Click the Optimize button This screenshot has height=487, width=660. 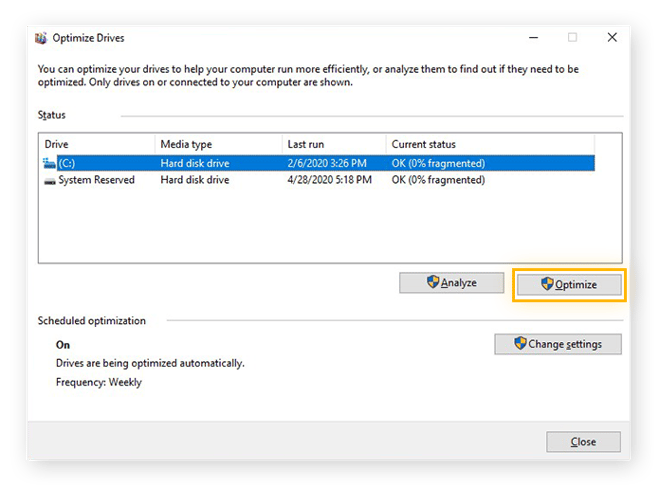pyautogui.click(x=569, y=285)
